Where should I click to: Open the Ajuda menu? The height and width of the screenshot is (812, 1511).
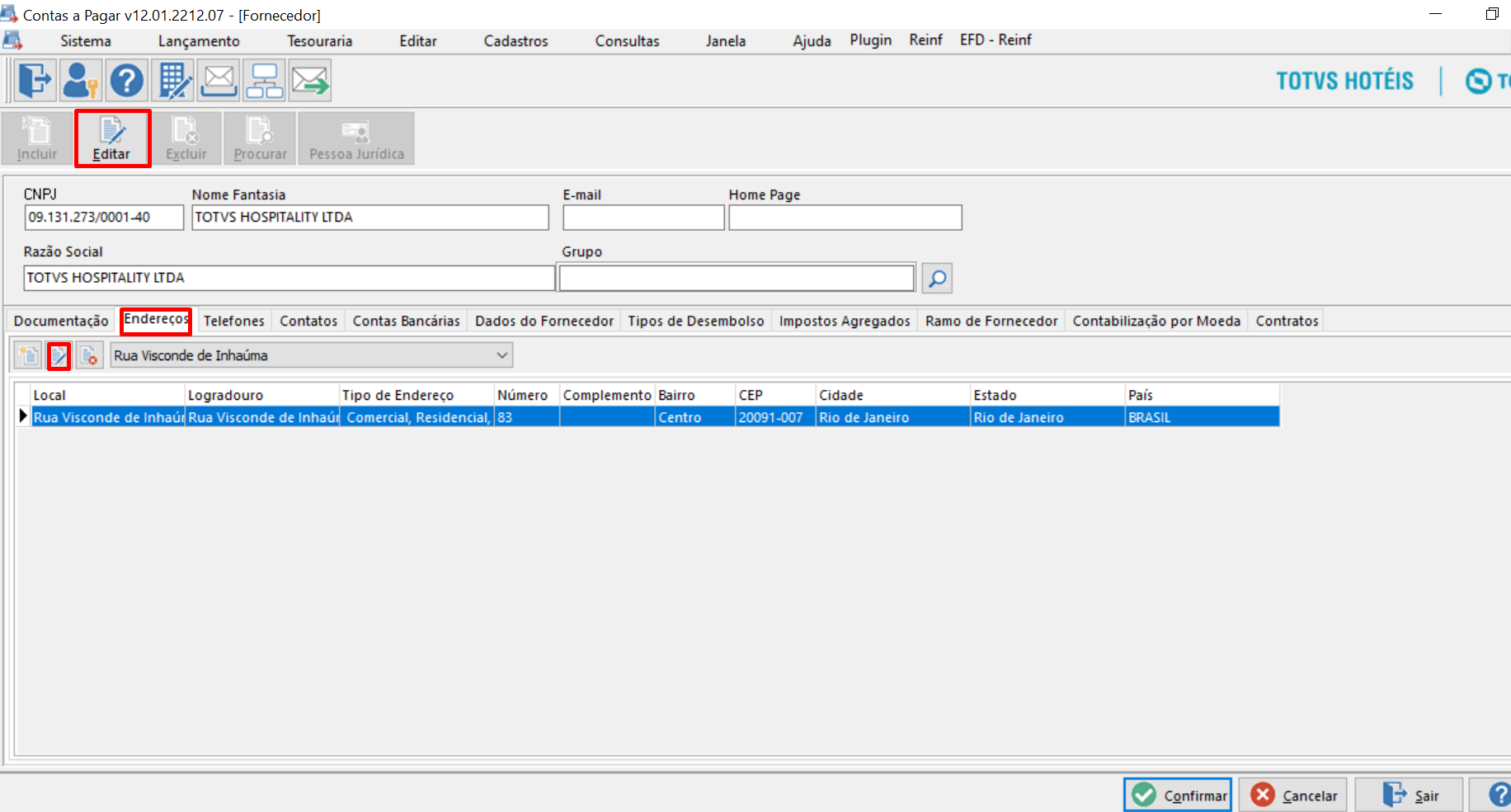(x=812, y=41)
